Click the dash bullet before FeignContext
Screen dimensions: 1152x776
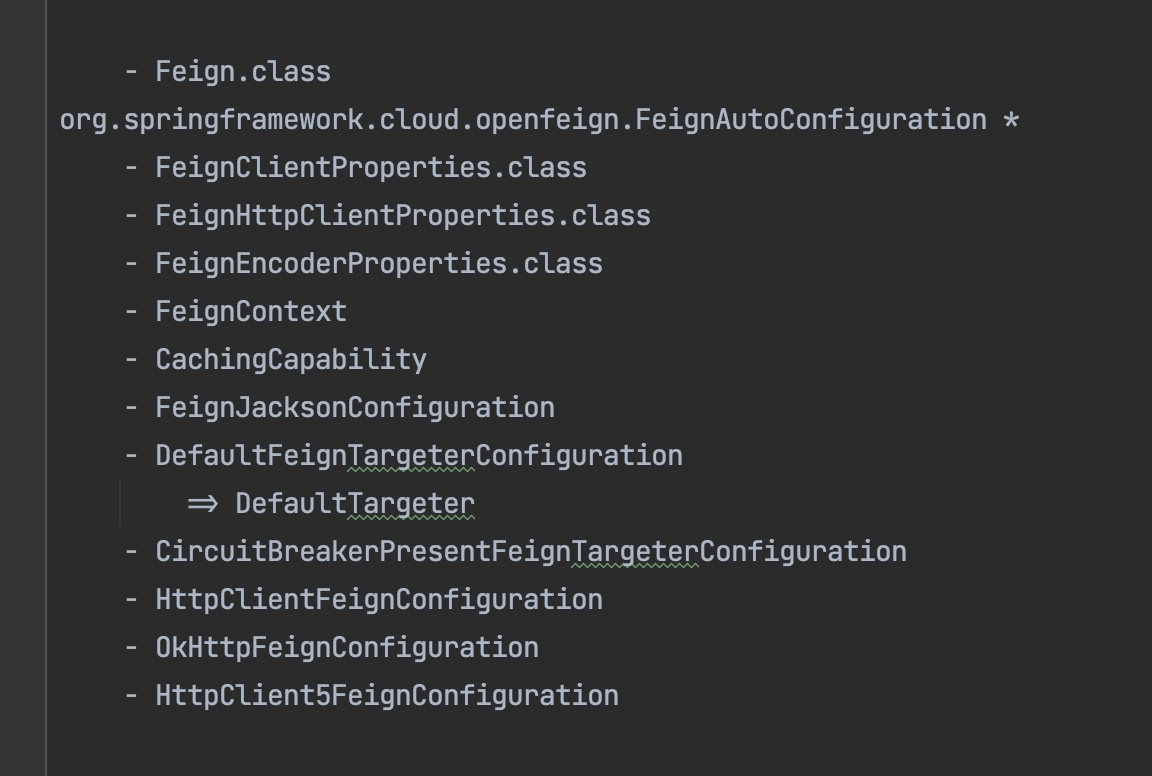point(131,312)
